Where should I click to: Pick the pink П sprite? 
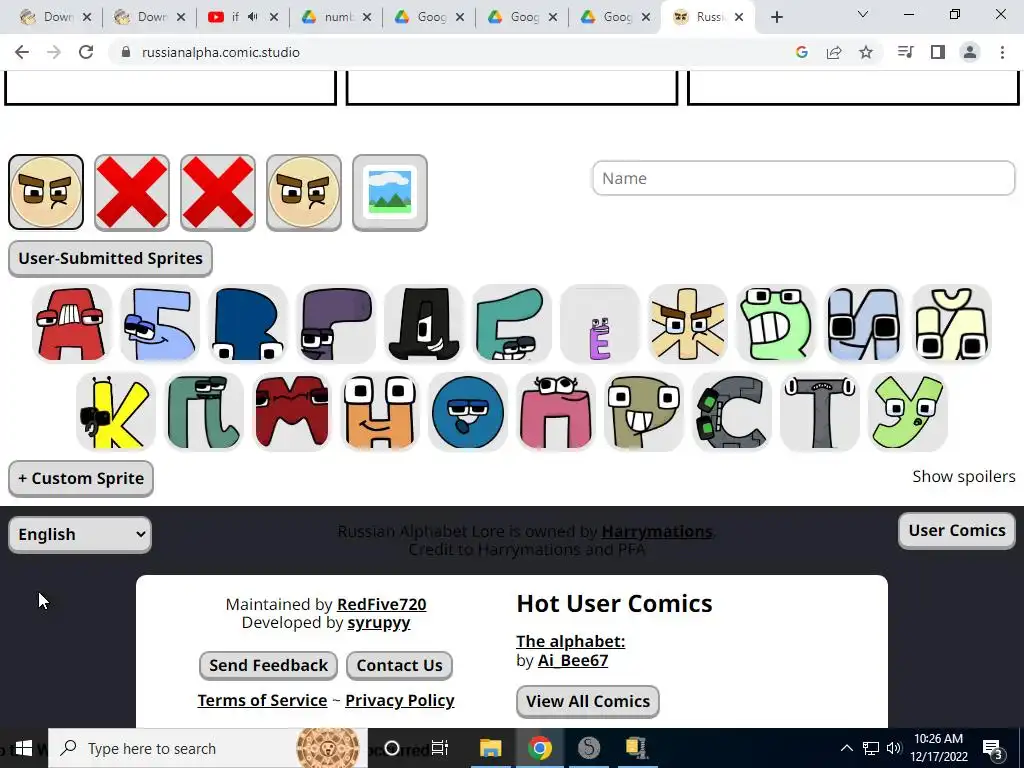coord(556,411)
